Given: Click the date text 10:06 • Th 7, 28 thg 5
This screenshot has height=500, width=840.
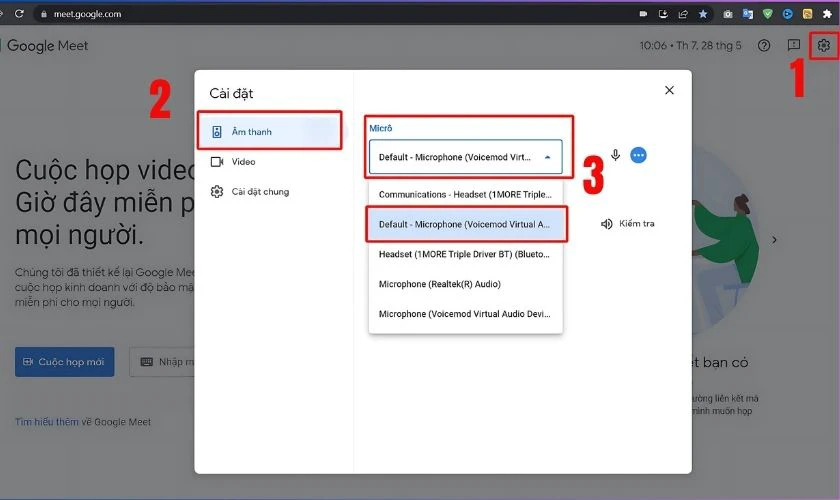Looking at the screenshot, I should tap(691, 46).
